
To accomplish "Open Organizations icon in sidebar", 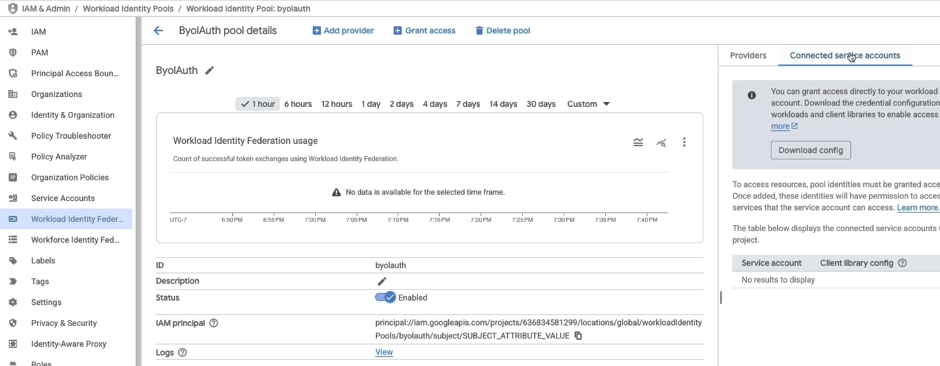I will [13, 94].
